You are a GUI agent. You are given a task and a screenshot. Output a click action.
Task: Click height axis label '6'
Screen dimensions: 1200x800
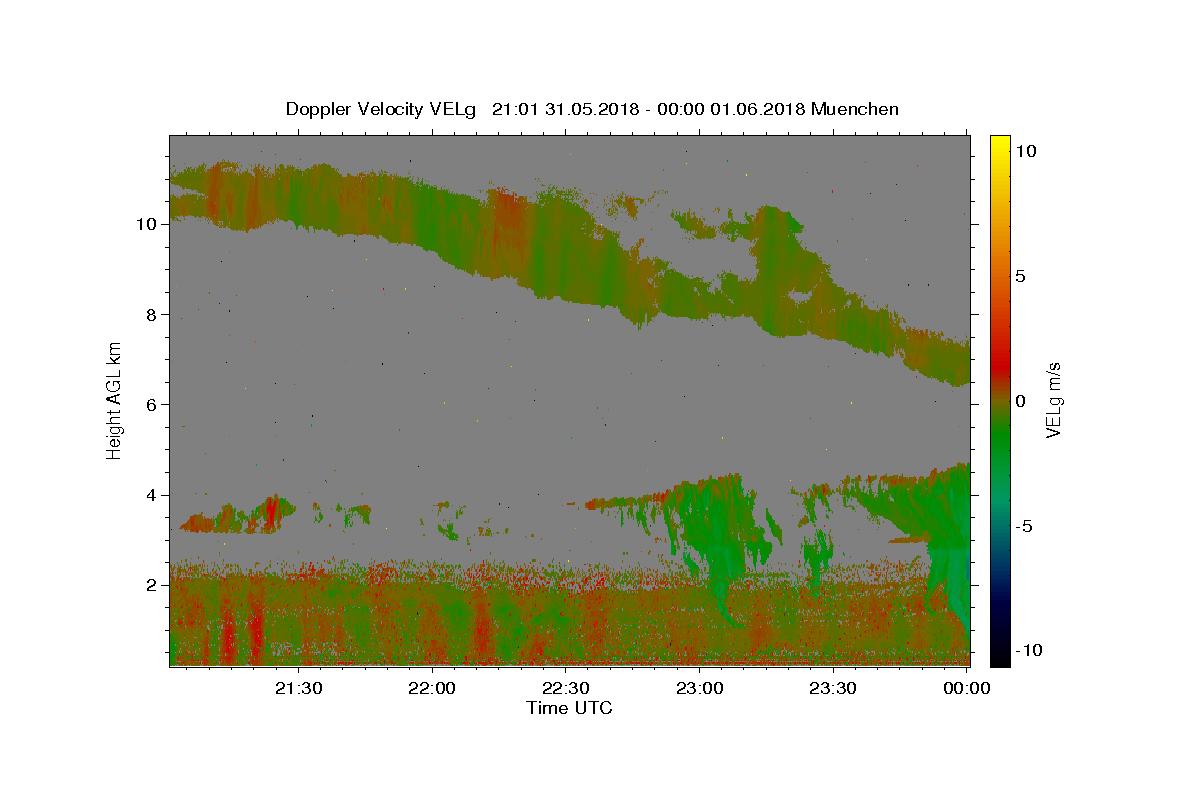click(153, 404)
